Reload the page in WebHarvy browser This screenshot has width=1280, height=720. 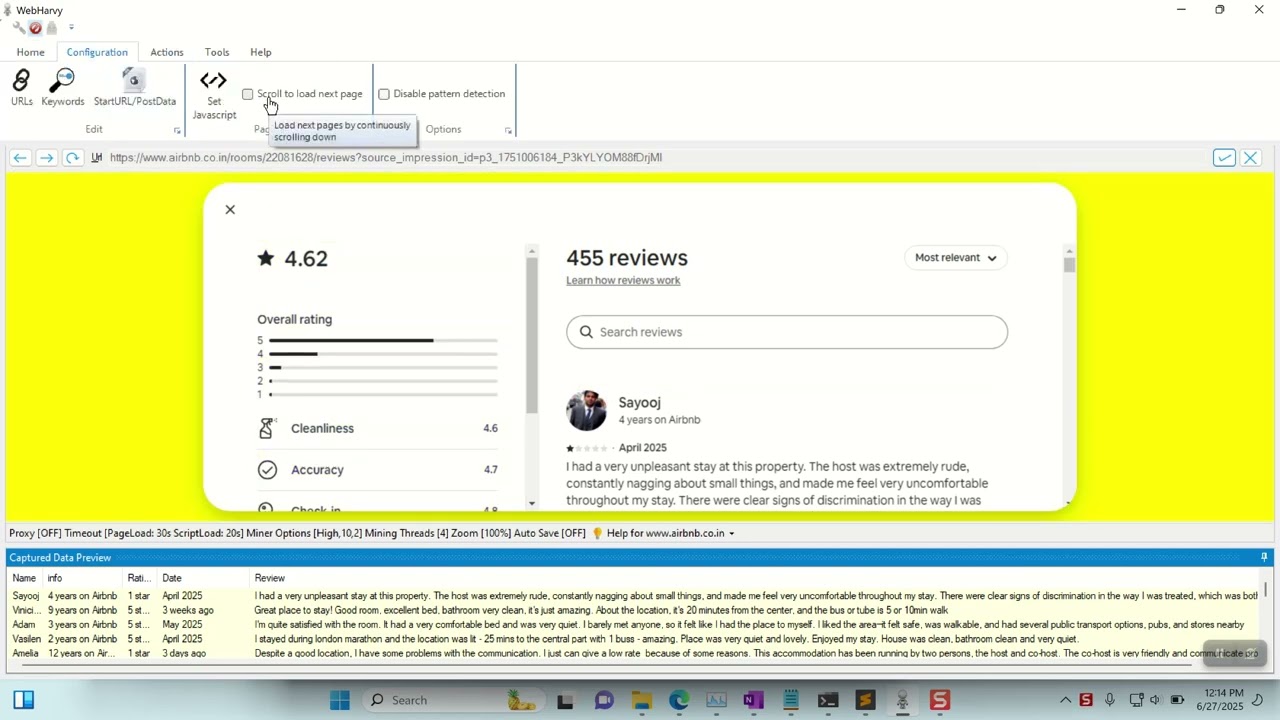coord(72,158)
